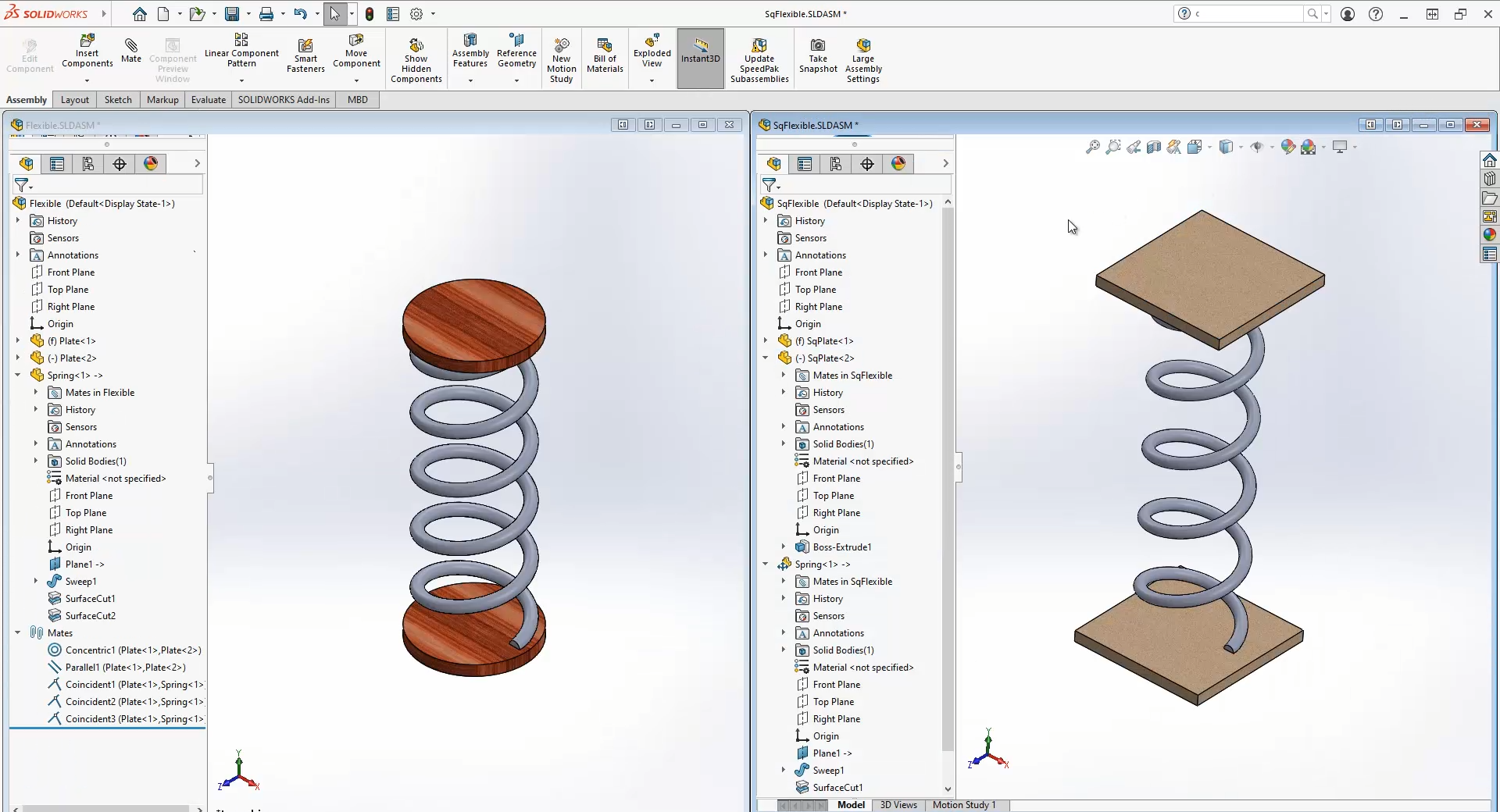Switch to the Layout tab

pos(75,100)
